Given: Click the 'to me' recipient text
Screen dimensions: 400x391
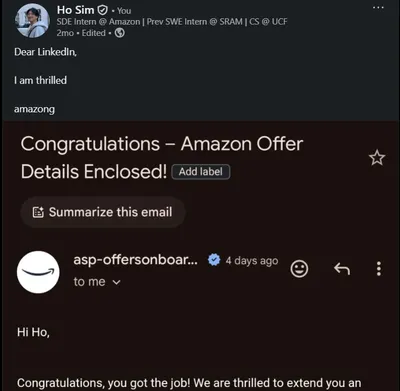Looking at the screenshot, I should [x=89, y=282].
